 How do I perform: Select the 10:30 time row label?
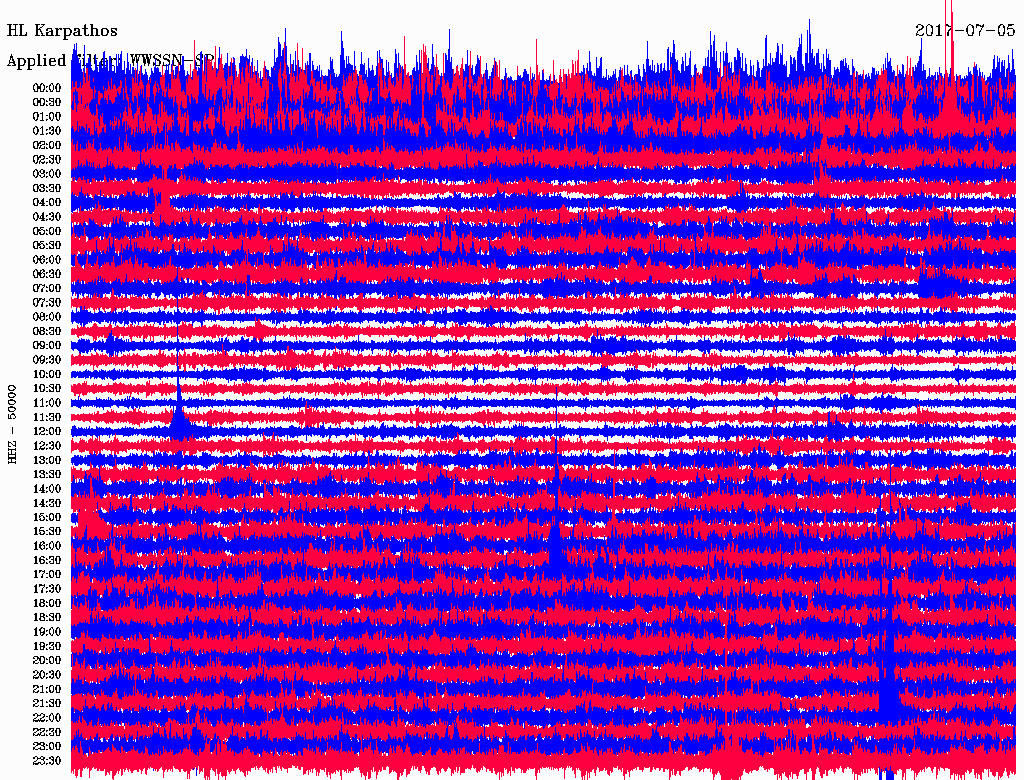[x=47, y=389]
